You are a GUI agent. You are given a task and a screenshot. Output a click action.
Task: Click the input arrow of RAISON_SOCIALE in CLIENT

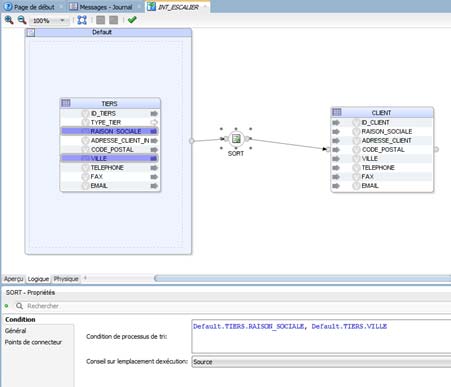336,132
